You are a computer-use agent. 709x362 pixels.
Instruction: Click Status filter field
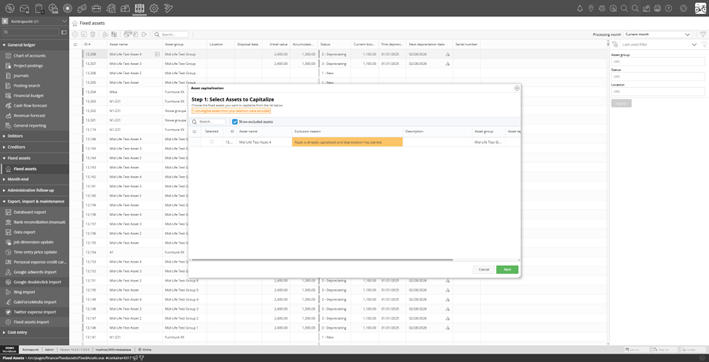[658, 76]
